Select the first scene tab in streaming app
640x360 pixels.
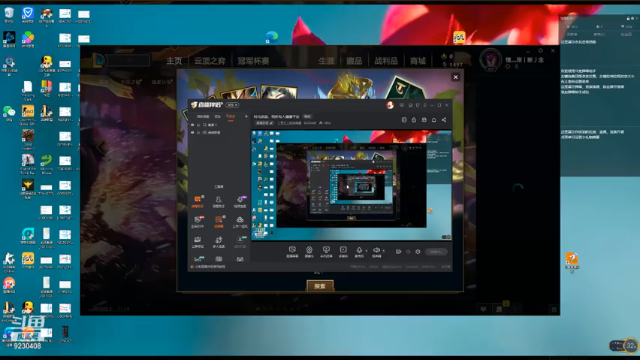coord(203,116)
